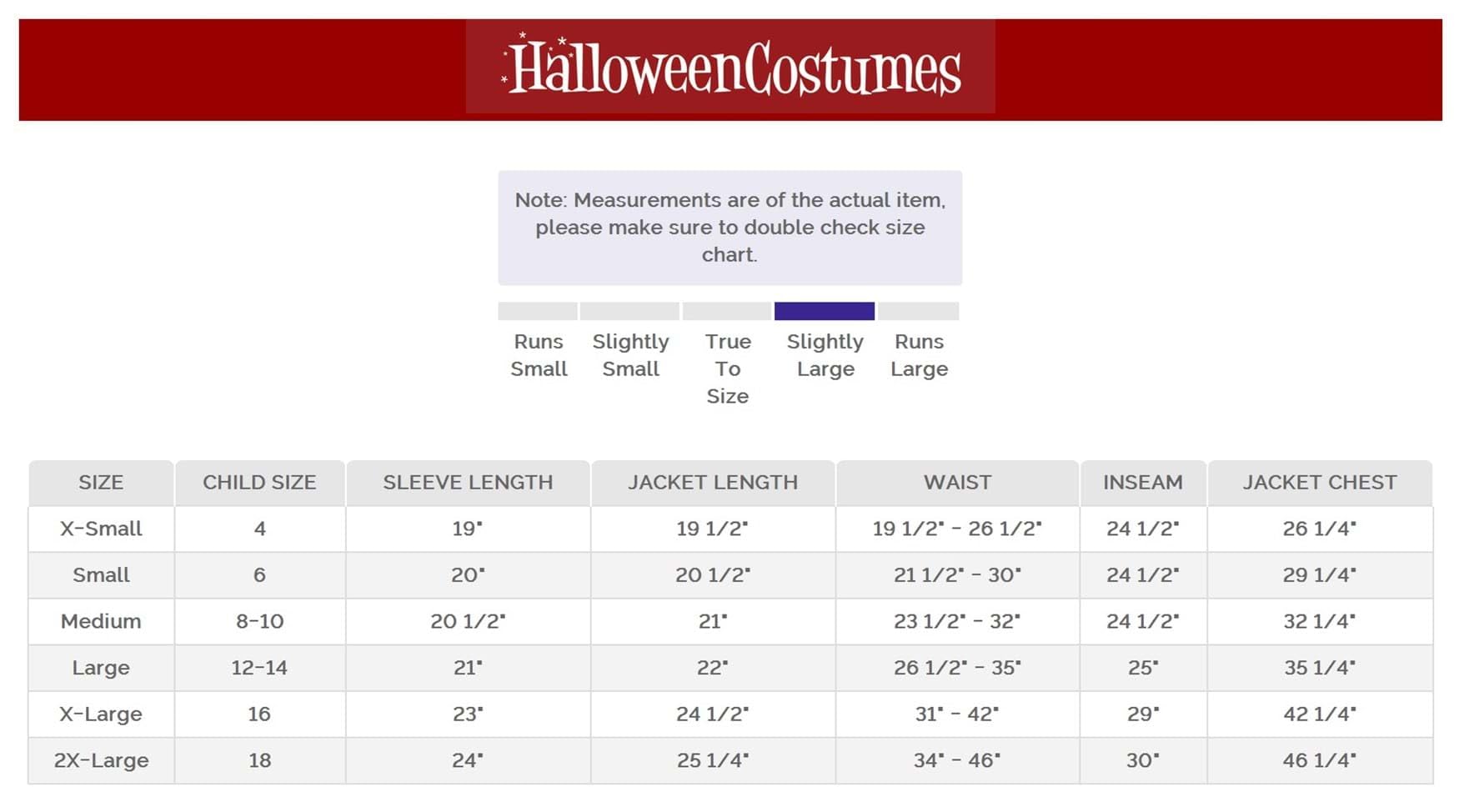Click the CHILD SIZE column header
Viewport: 1459px width, 812px height.
pyautogui.click(x=259, y=483)
